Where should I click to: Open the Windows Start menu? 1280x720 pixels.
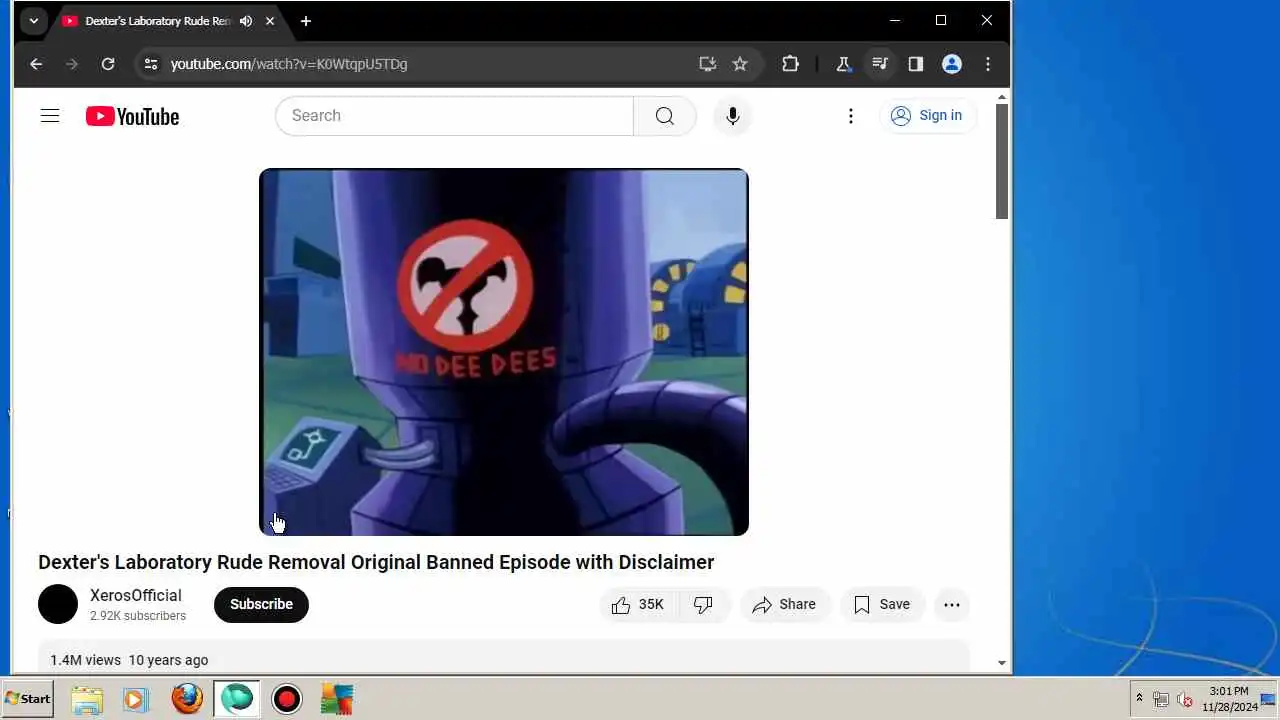[27, 699]
